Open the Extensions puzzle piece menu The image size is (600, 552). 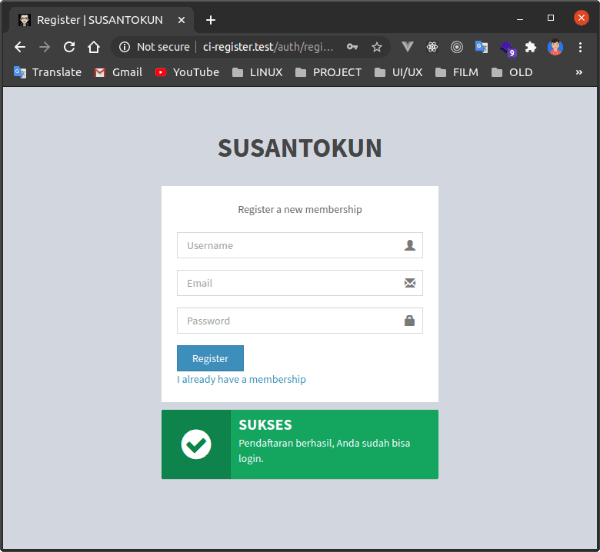click(x=531, y=47)
